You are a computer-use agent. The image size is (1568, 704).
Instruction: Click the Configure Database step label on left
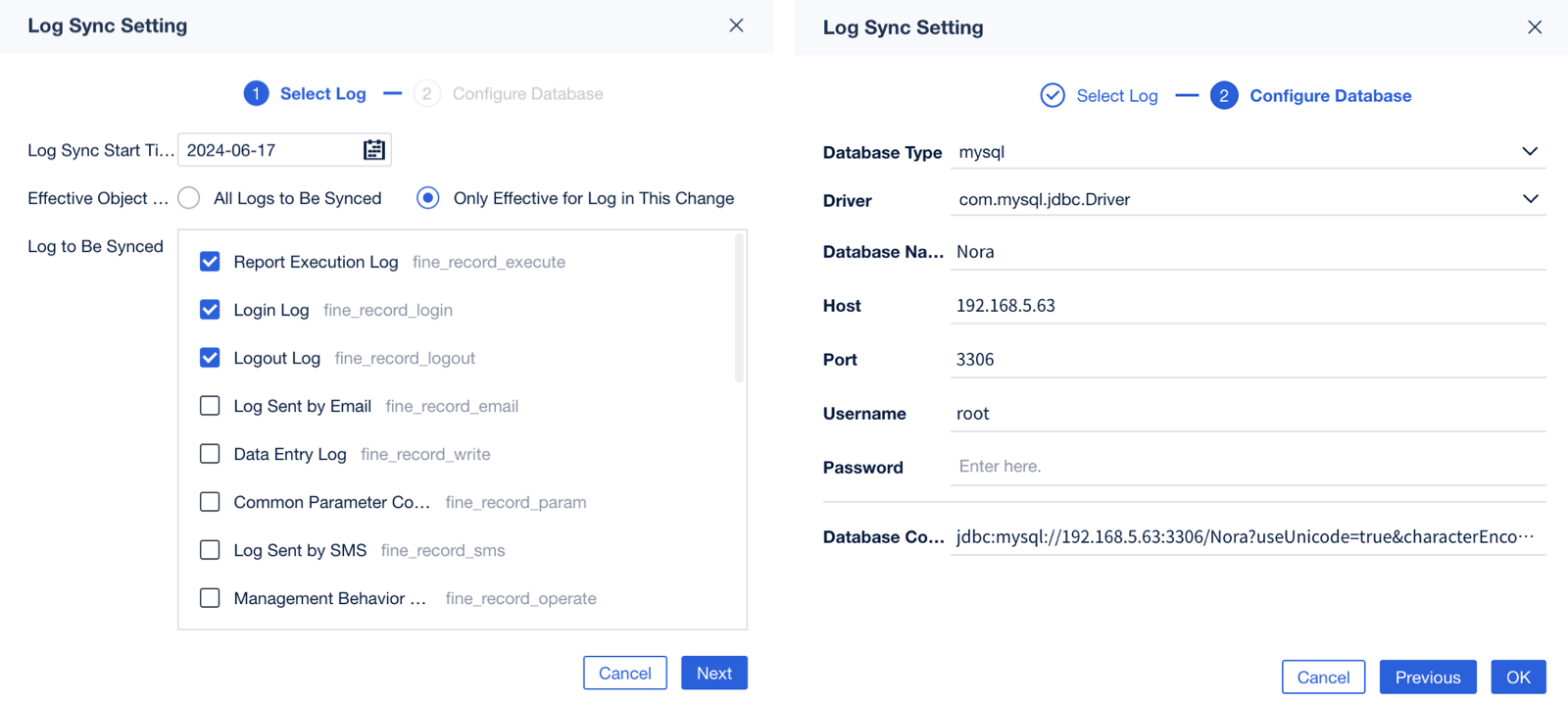(527, 94)
